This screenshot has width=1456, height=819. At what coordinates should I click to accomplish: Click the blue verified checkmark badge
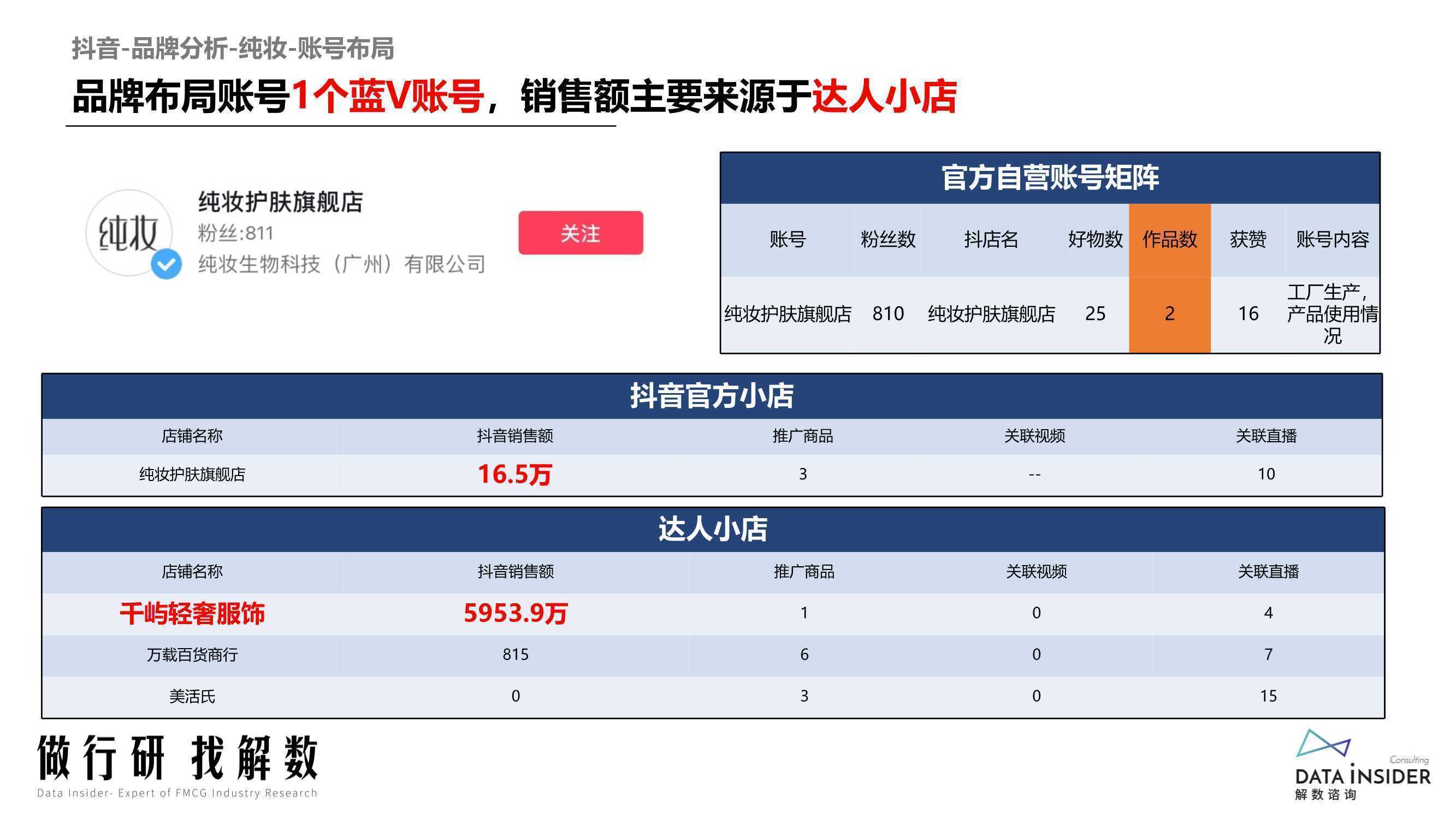166,264
